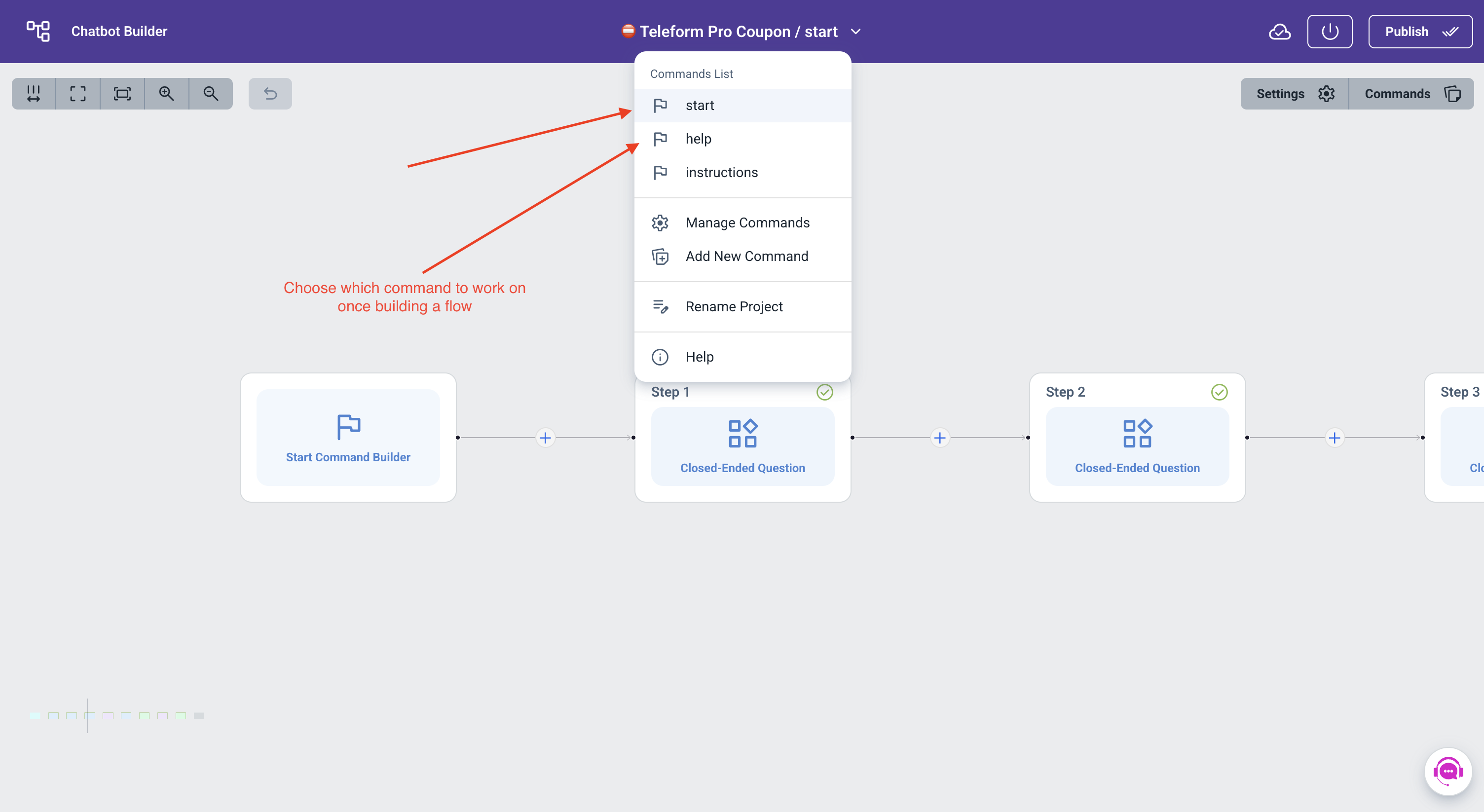Click the cloud save status icon
Screen dimensions: 1484x812
(1279, 32)
